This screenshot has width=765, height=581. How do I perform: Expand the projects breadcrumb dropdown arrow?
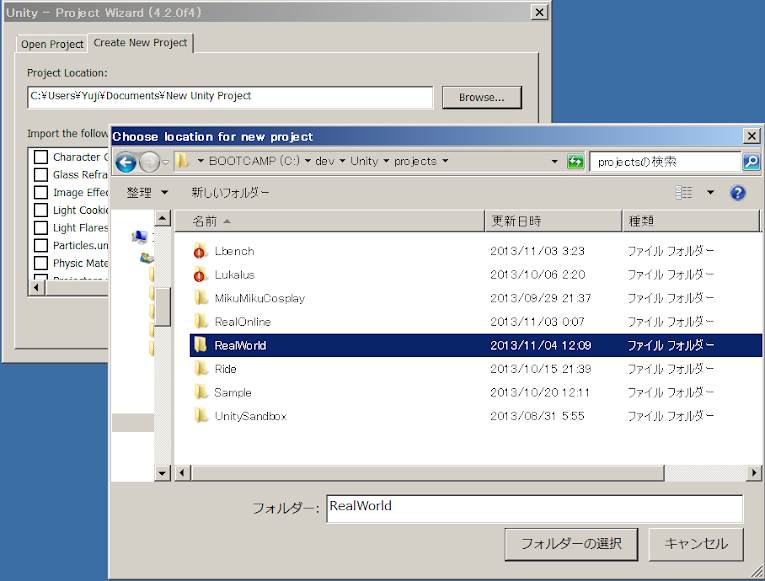tap(445, 161)
